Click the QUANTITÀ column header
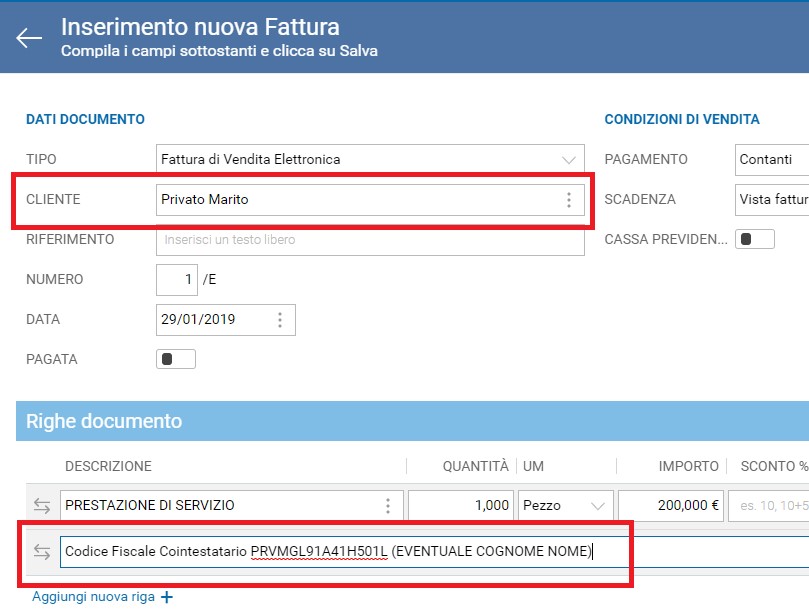This screenshot has width=809, height=615. tap(475, 466)
